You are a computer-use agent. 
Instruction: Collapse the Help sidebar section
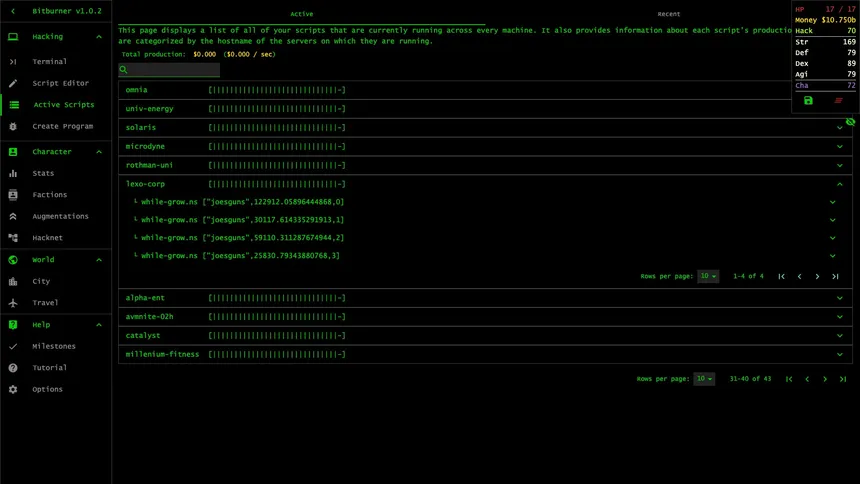click(x=99, y=325)
